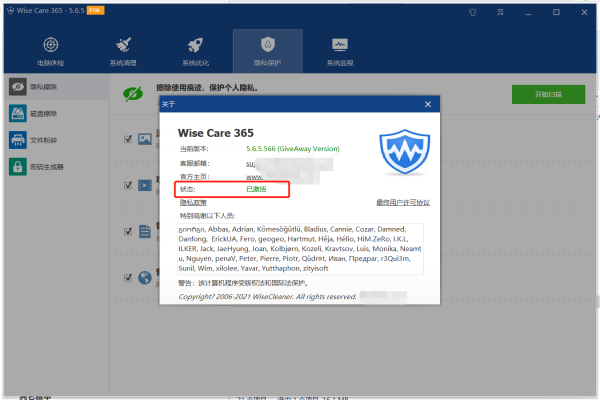Click the green crossed-eye privacy icon

coord(133,93)
